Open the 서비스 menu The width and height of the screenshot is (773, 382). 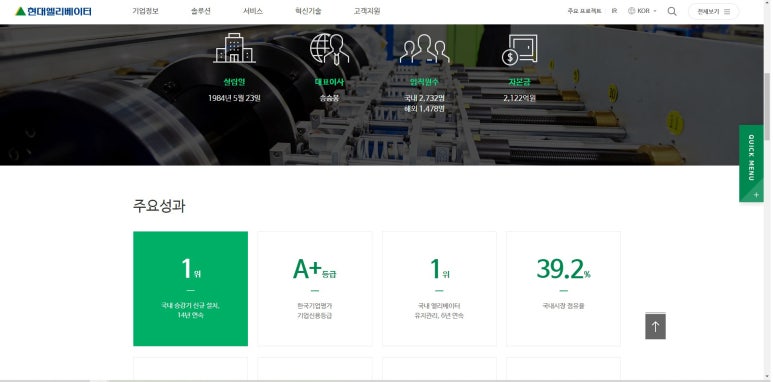coord(253,11)
